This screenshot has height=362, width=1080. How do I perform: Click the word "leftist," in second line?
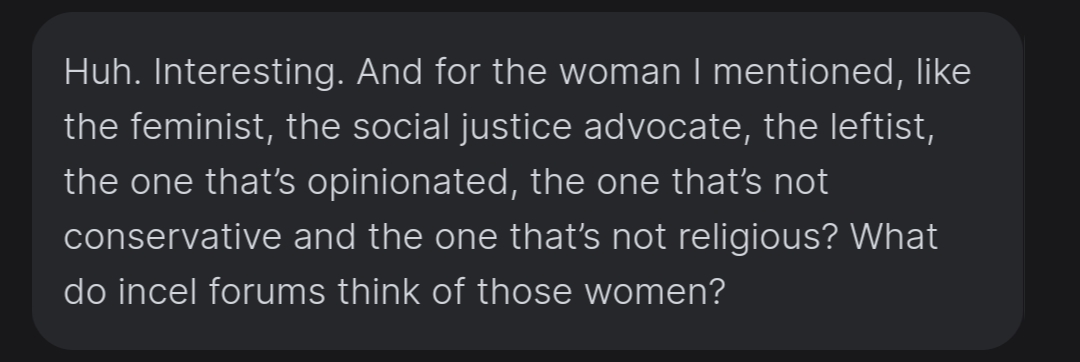(x=883, y=127)
